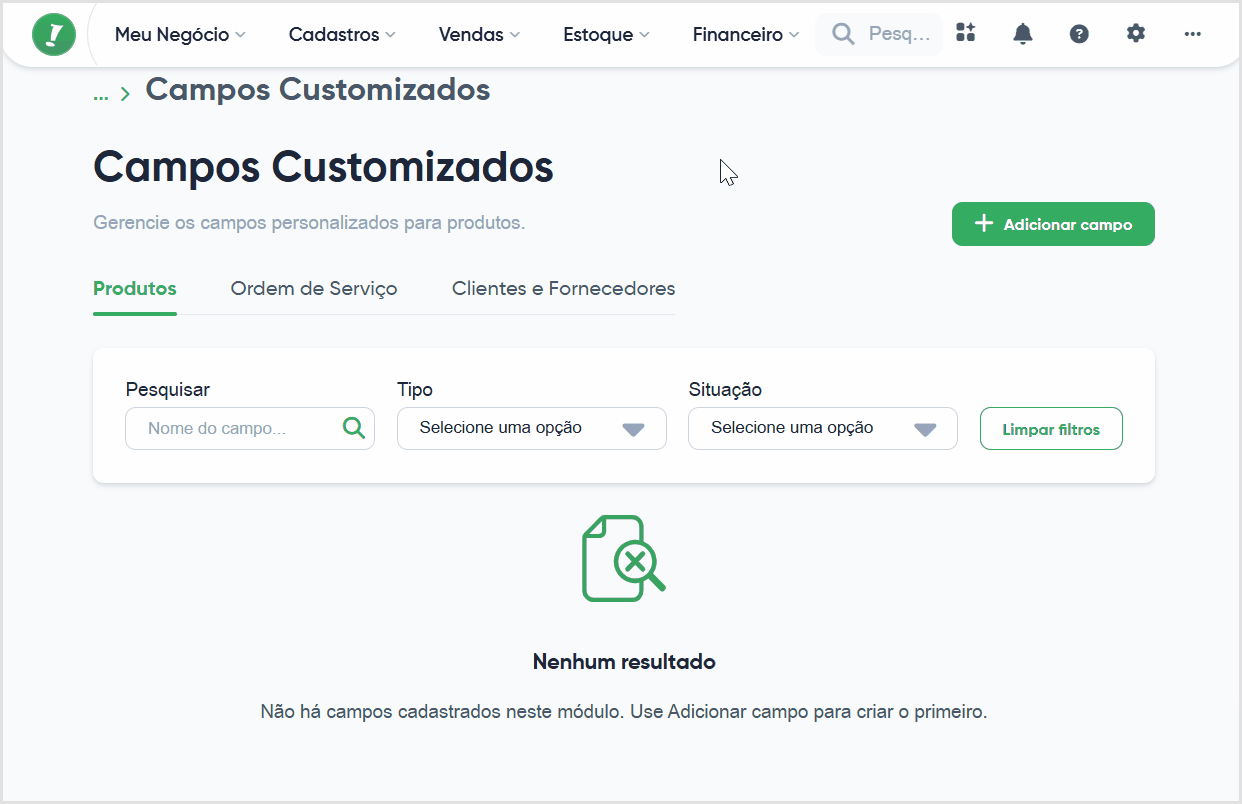The height and width of the screenshot is (804, 1242).
Task: Click the Campos Customizados page heading
Action: point(323,167)
